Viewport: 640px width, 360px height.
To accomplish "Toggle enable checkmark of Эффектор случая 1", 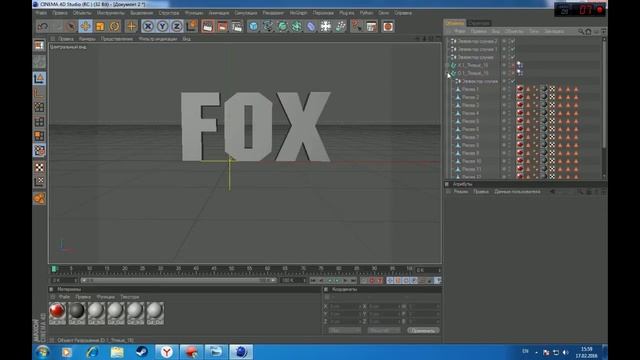I will coord(513,49).
